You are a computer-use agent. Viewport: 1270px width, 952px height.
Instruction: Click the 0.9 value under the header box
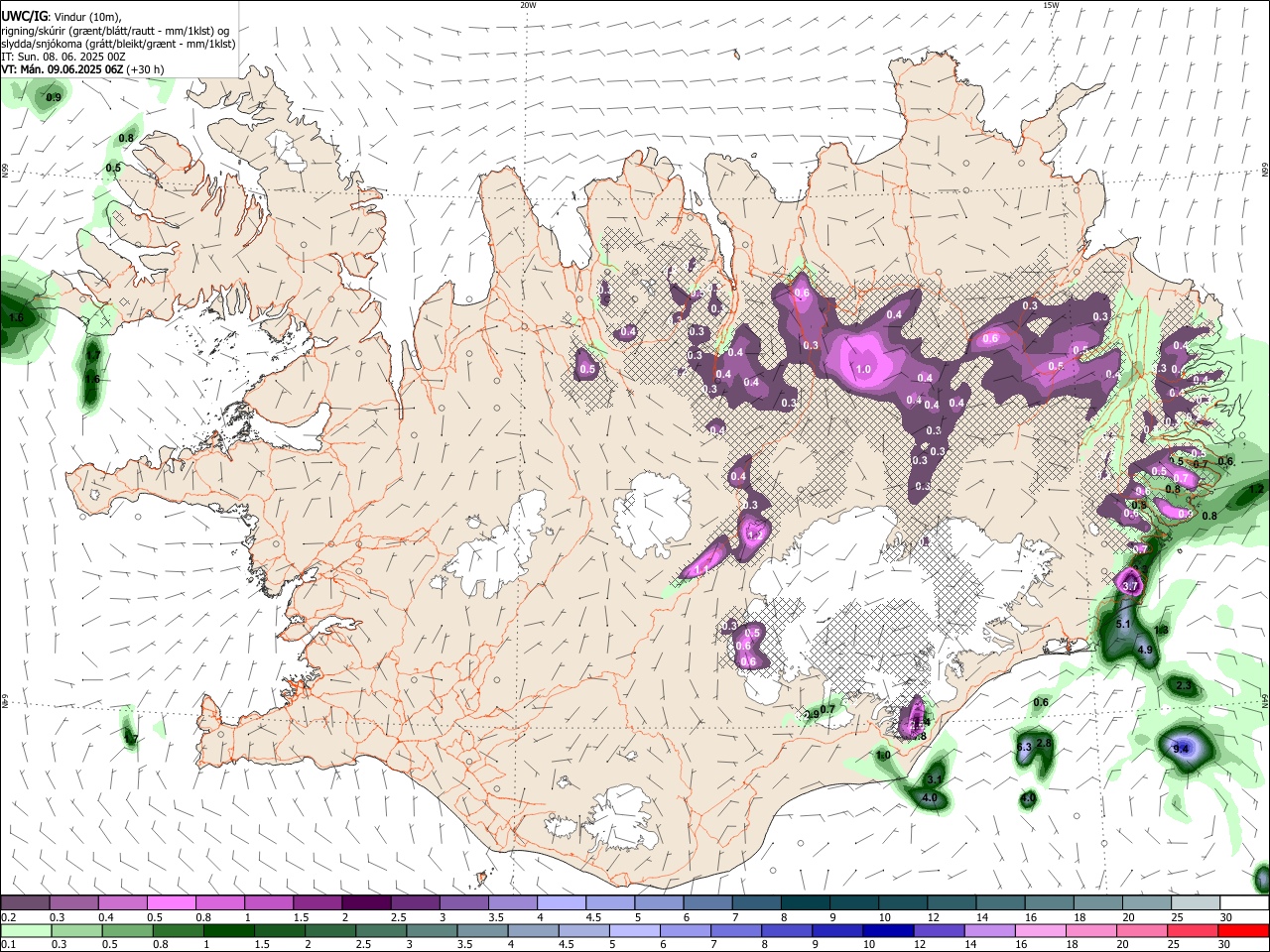coord(54,97)
